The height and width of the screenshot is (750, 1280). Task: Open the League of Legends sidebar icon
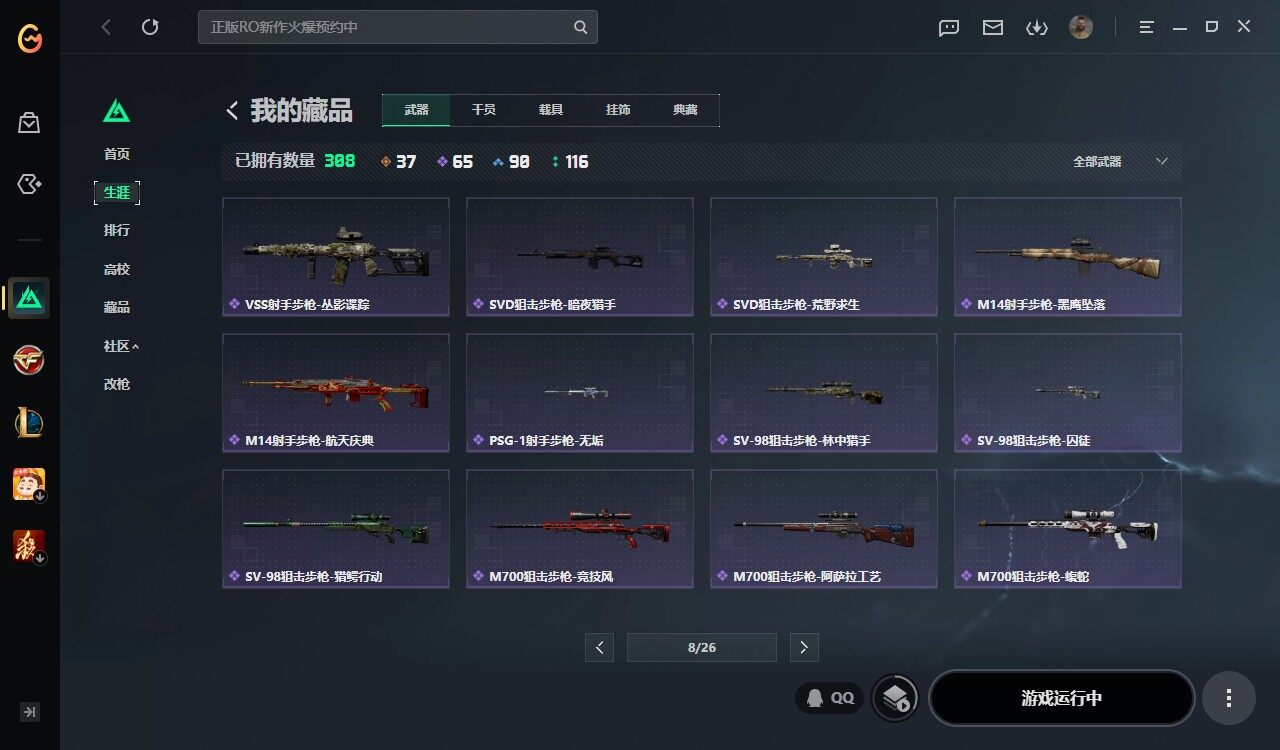(29, 422)
